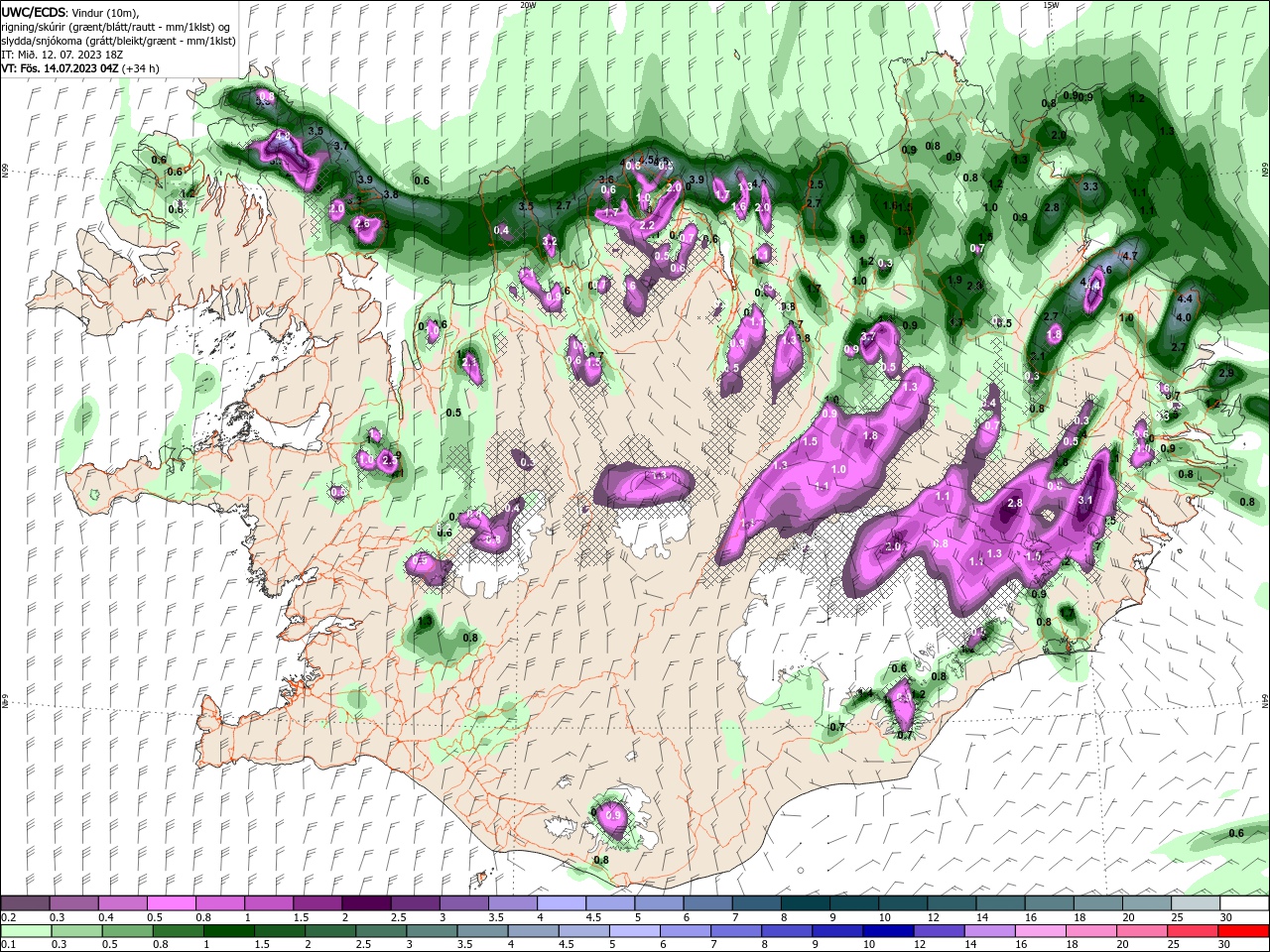This screenshot has width=1270, height=952.
Task: Click the 15W longitude label
Action: click(x=1051, y=4)
